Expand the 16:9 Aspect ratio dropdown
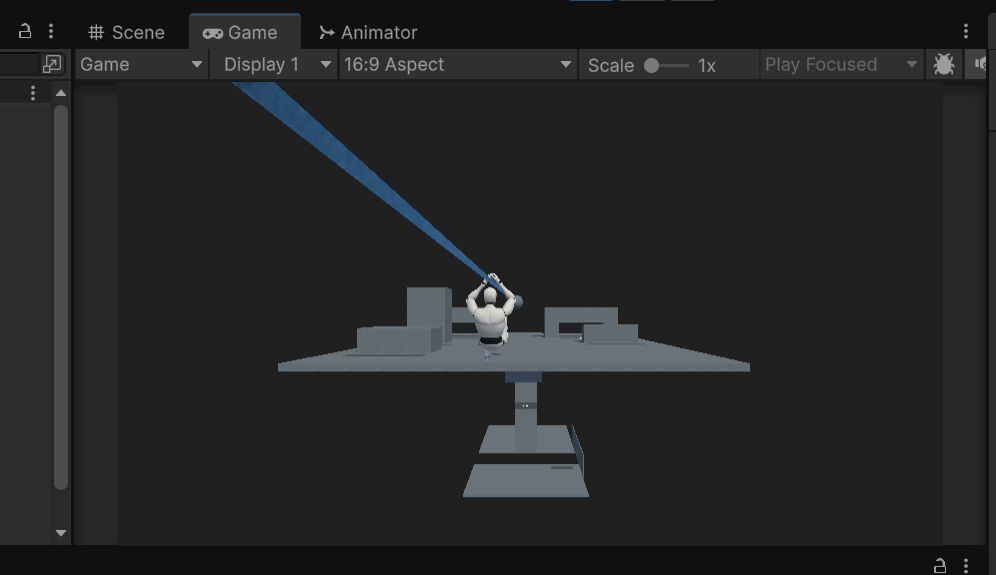Screen dimensions: 996x575 (x=457, y=65)
